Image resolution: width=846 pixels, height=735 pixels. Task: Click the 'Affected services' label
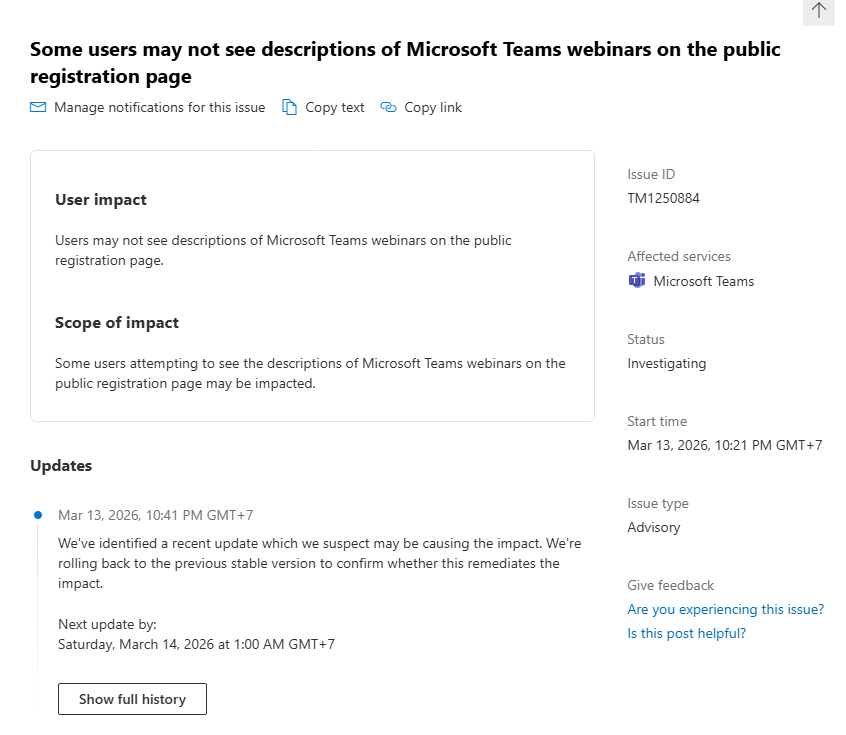679,256
